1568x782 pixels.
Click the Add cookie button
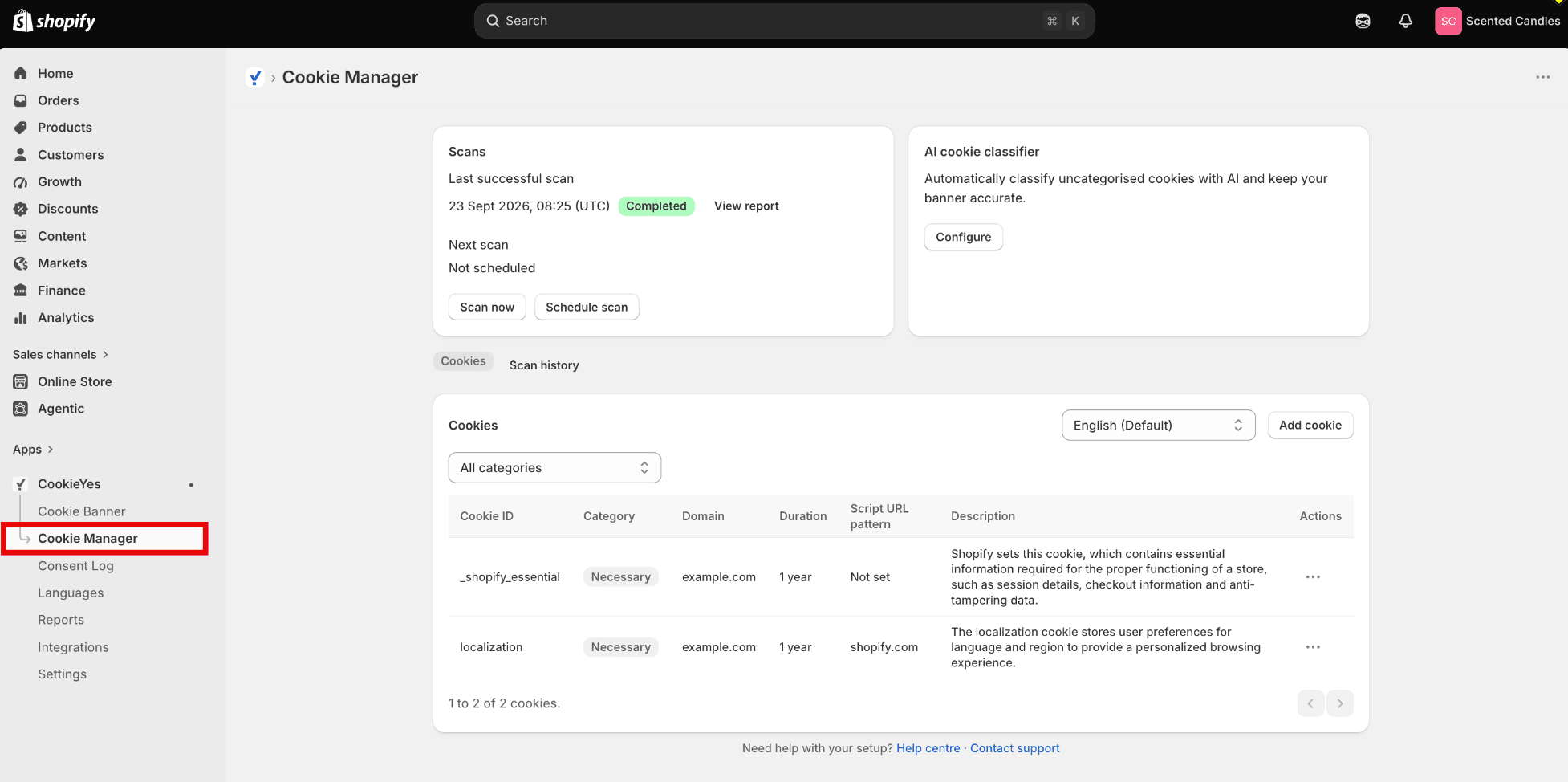[1310, 426]
